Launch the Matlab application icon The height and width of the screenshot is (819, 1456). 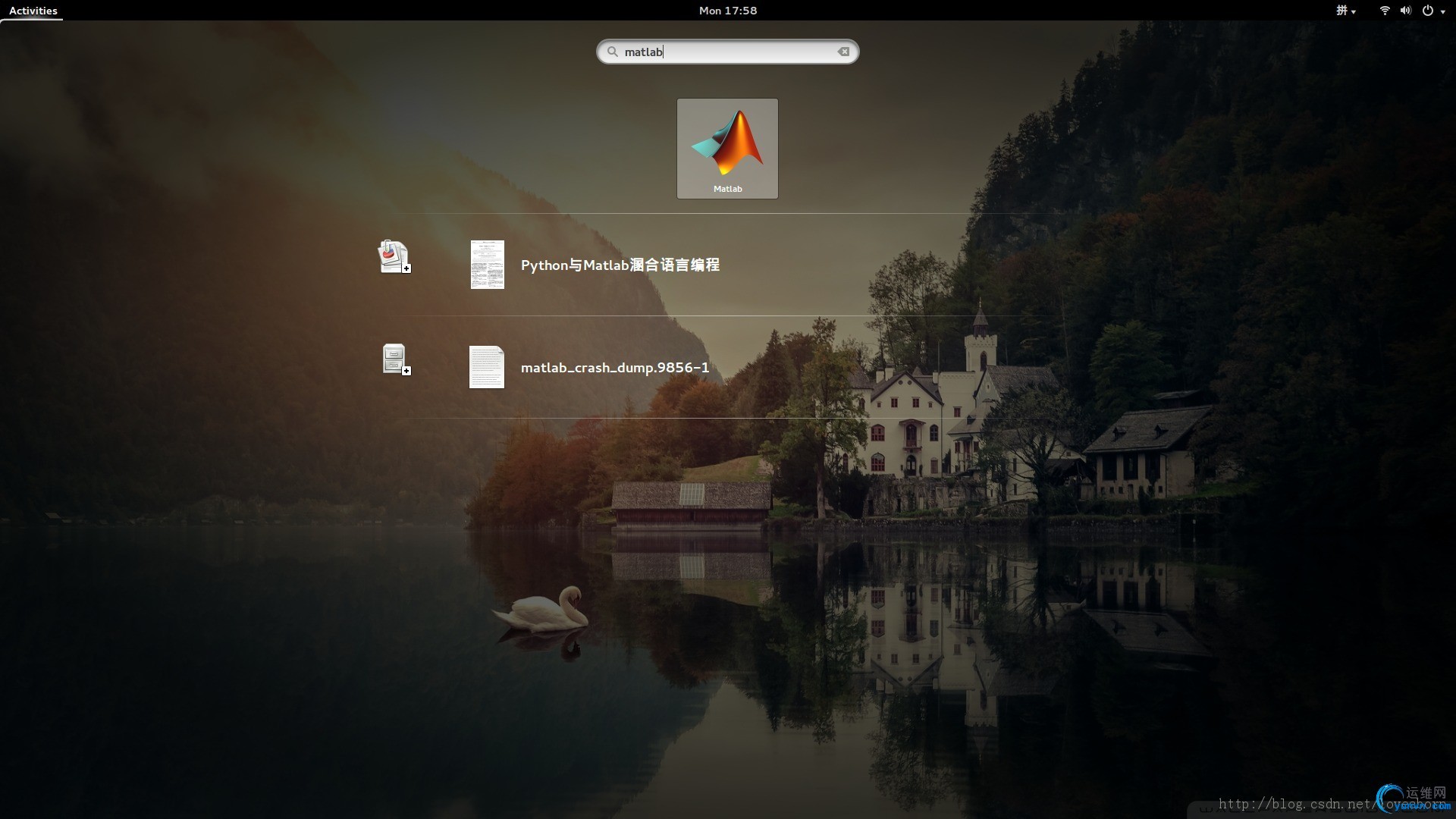point(727,143)
